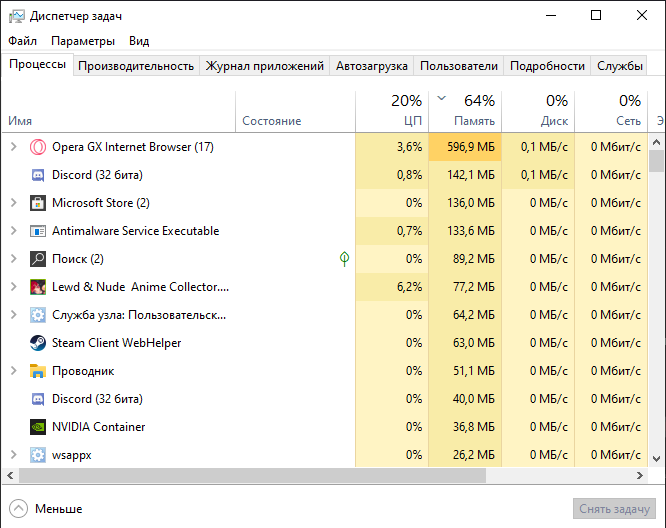Select the 26,2 МБ memory cell
The width and height of the screenshot is (666, 528).
[x=465, y=455]
